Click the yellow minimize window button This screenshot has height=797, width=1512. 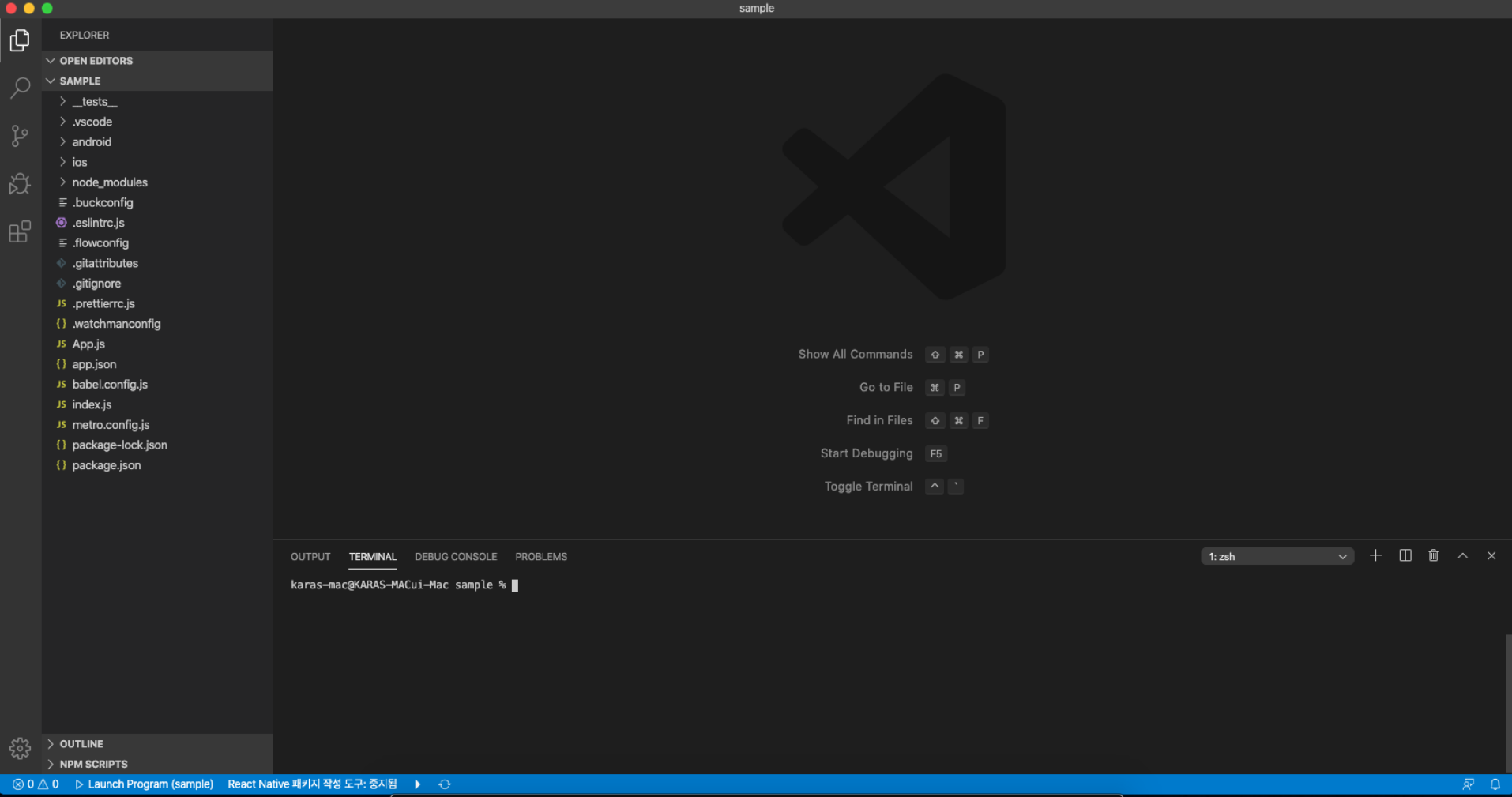[x=29, y=9]
